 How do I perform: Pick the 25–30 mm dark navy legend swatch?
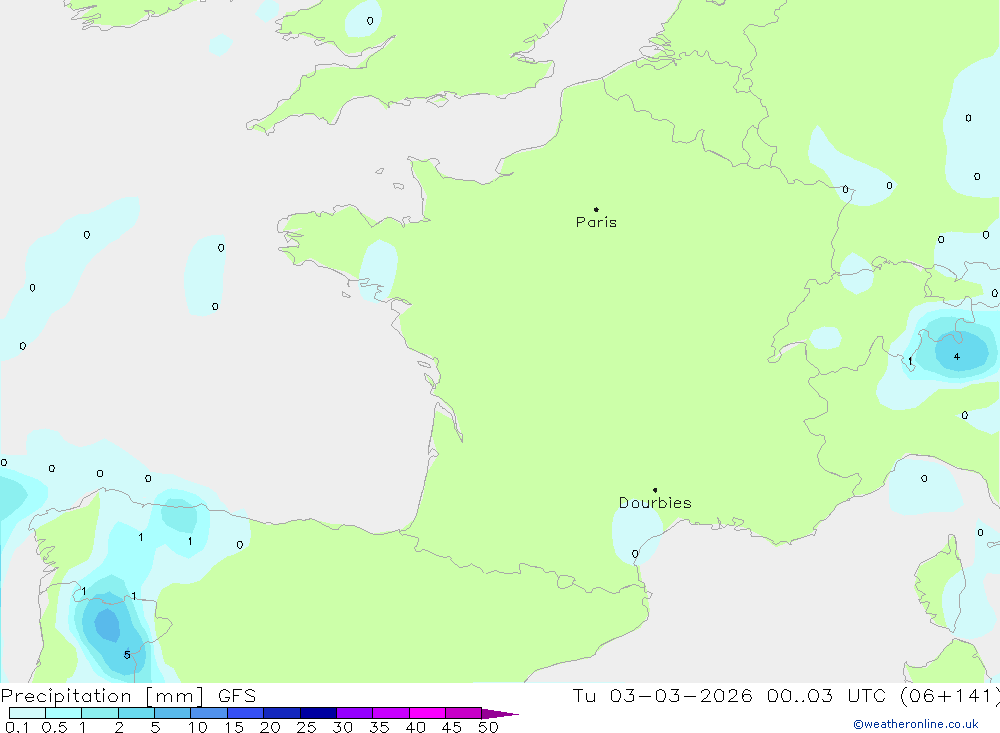click(318, 713)
